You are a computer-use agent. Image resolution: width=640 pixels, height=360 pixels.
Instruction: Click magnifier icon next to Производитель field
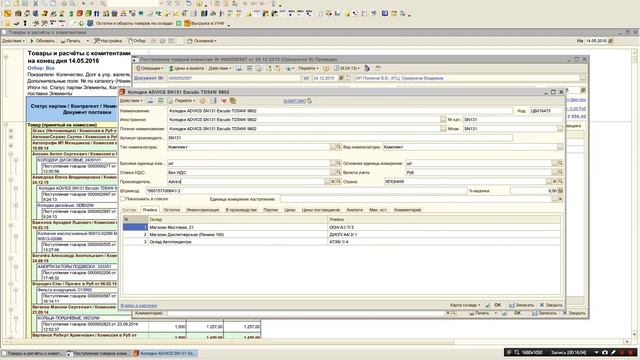338,181
